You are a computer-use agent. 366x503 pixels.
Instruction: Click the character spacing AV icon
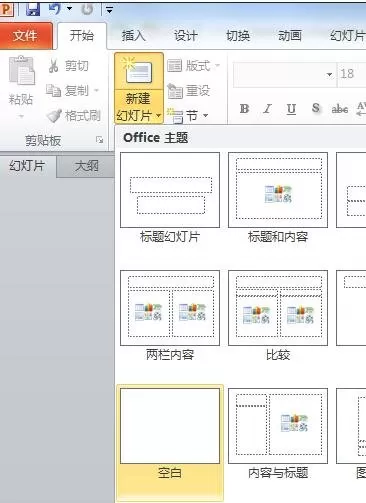tap(361, 109)
